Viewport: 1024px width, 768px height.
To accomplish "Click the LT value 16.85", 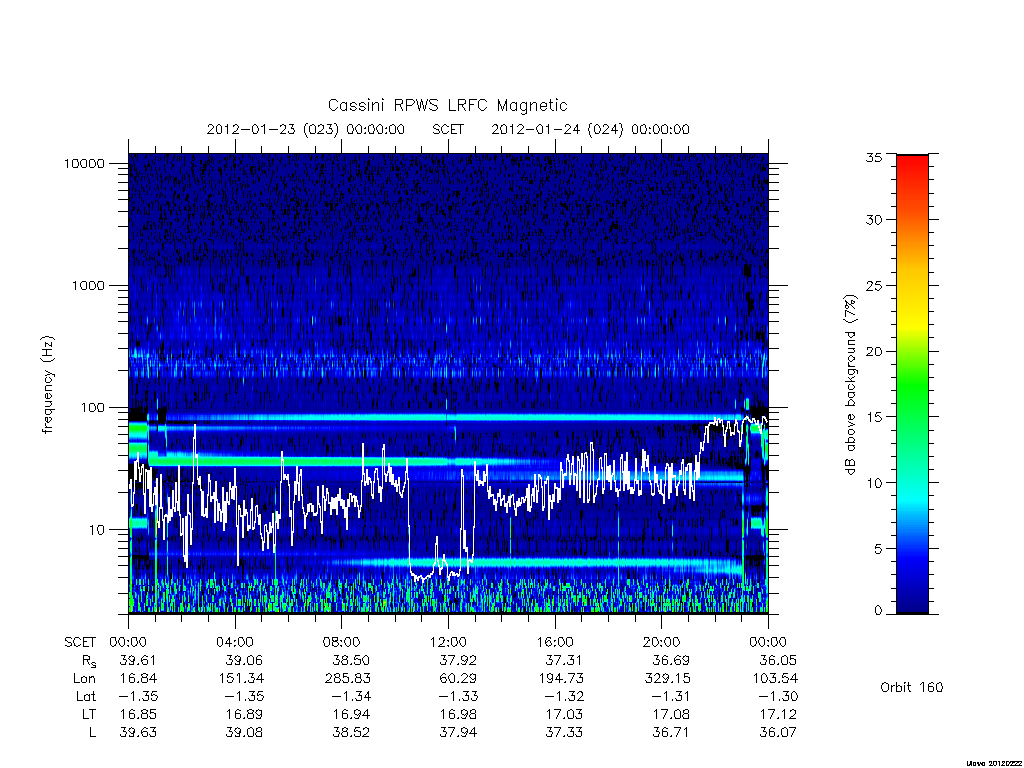I will point(138,714).
